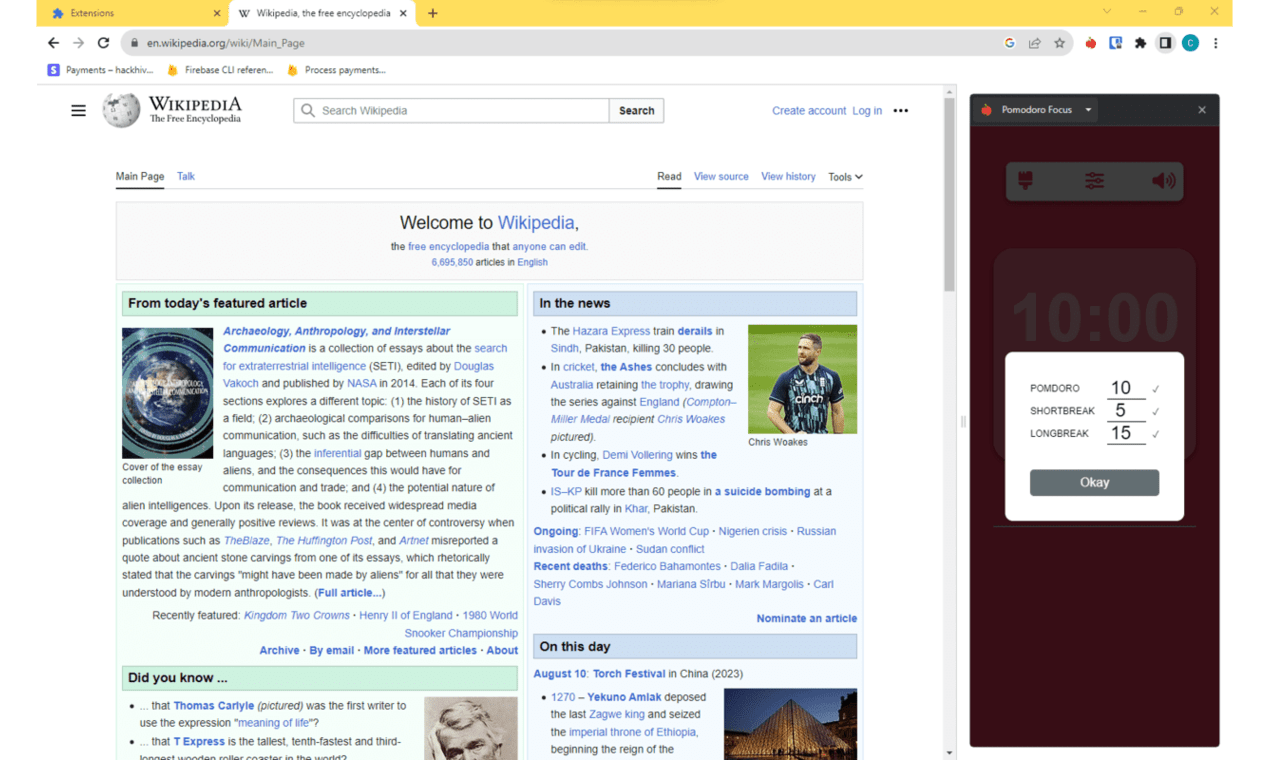Open the Thomas Carlyle portrait thumbnail
The image size is (1270, 760).
tap(471, 728)
